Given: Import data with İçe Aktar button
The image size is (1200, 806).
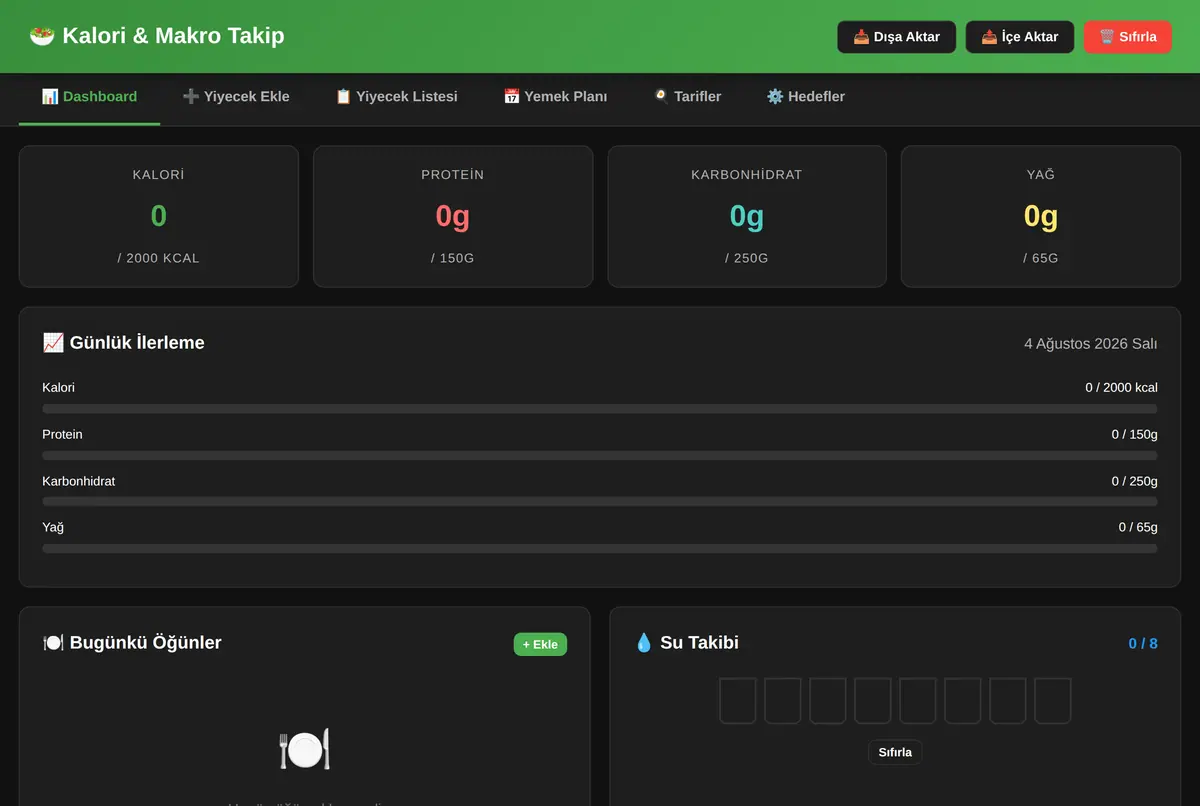Looking at the screenshot, I should click(1020, 37).
